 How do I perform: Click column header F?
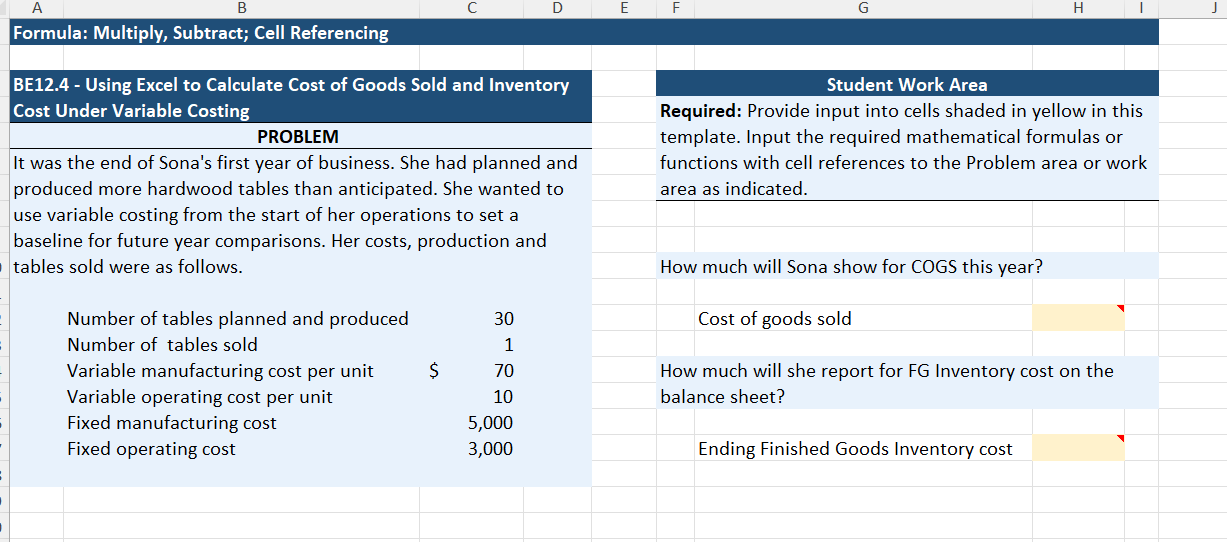675,7
